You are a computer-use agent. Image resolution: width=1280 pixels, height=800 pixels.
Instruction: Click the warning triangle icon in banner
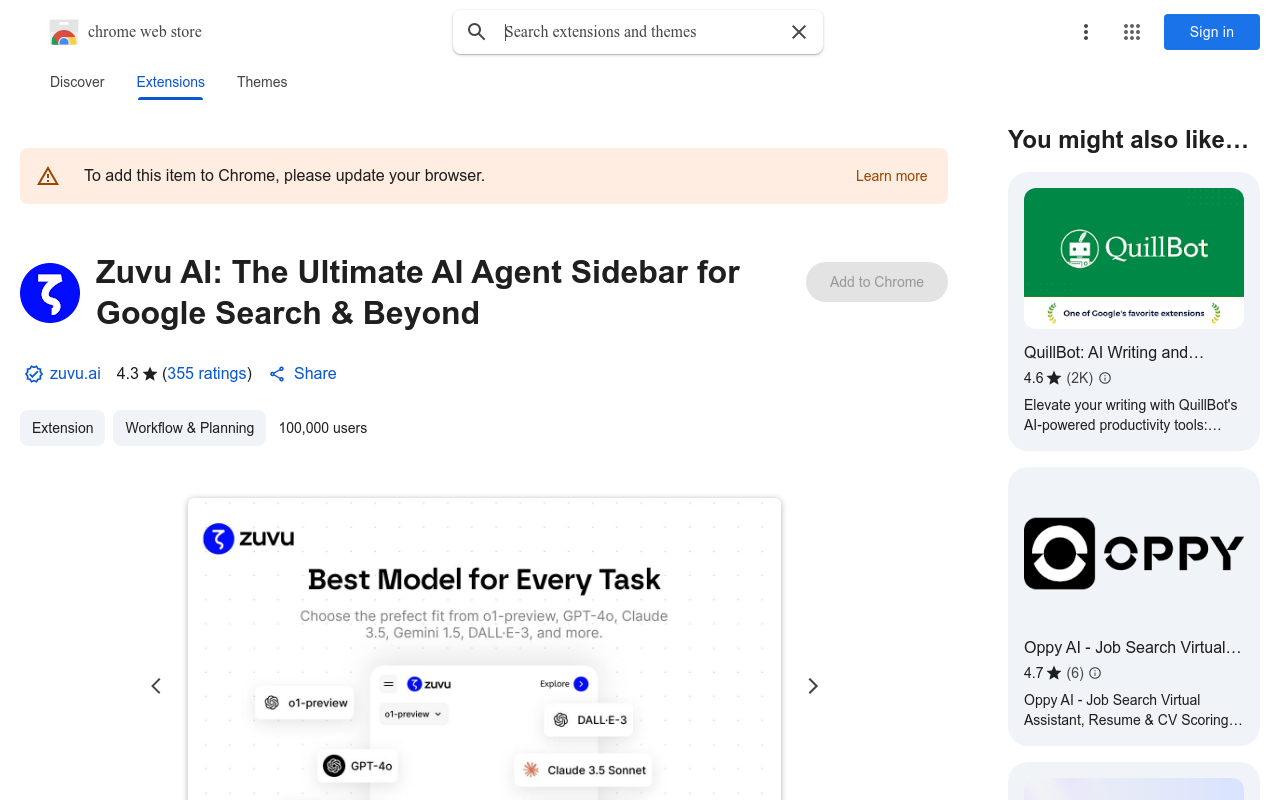[x=48, y=176]
